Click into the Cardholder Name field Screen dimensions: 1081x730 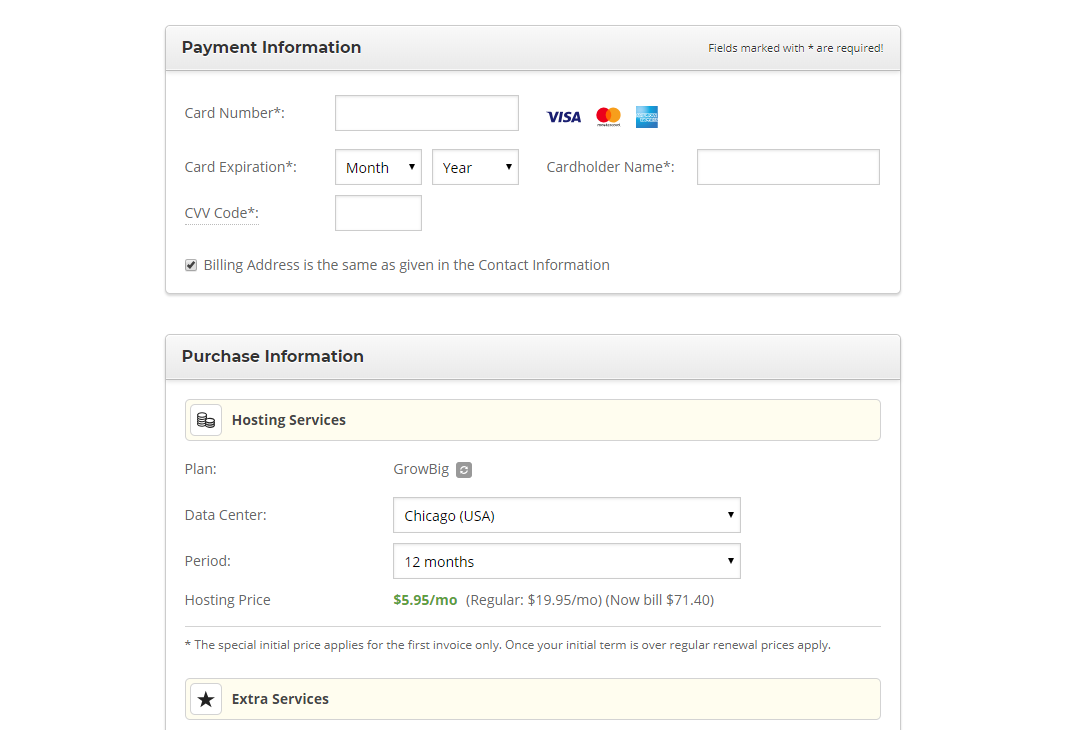[788, 167]
